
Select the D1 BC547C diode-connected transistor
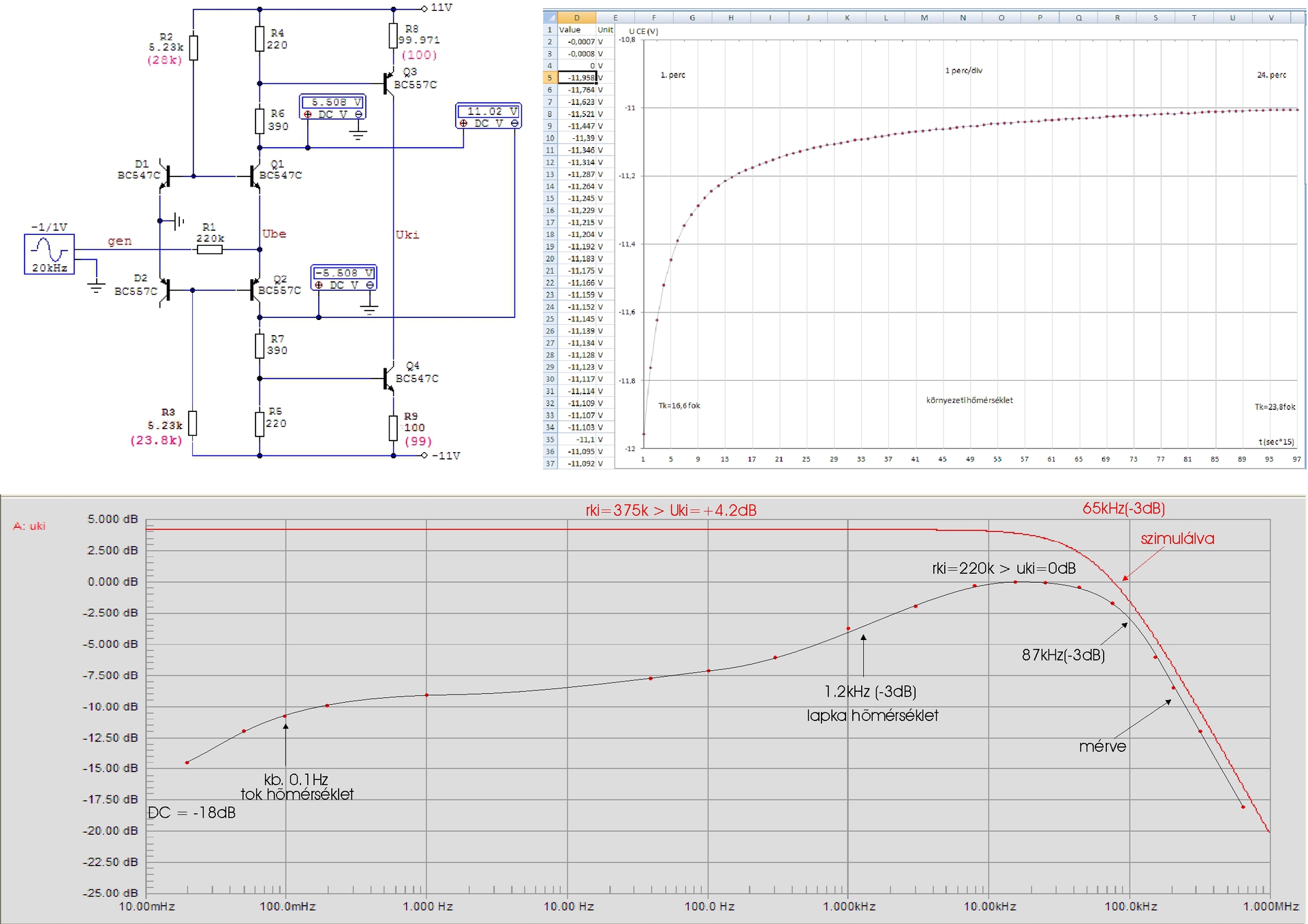pyautogui.click(x=164, y=176)
